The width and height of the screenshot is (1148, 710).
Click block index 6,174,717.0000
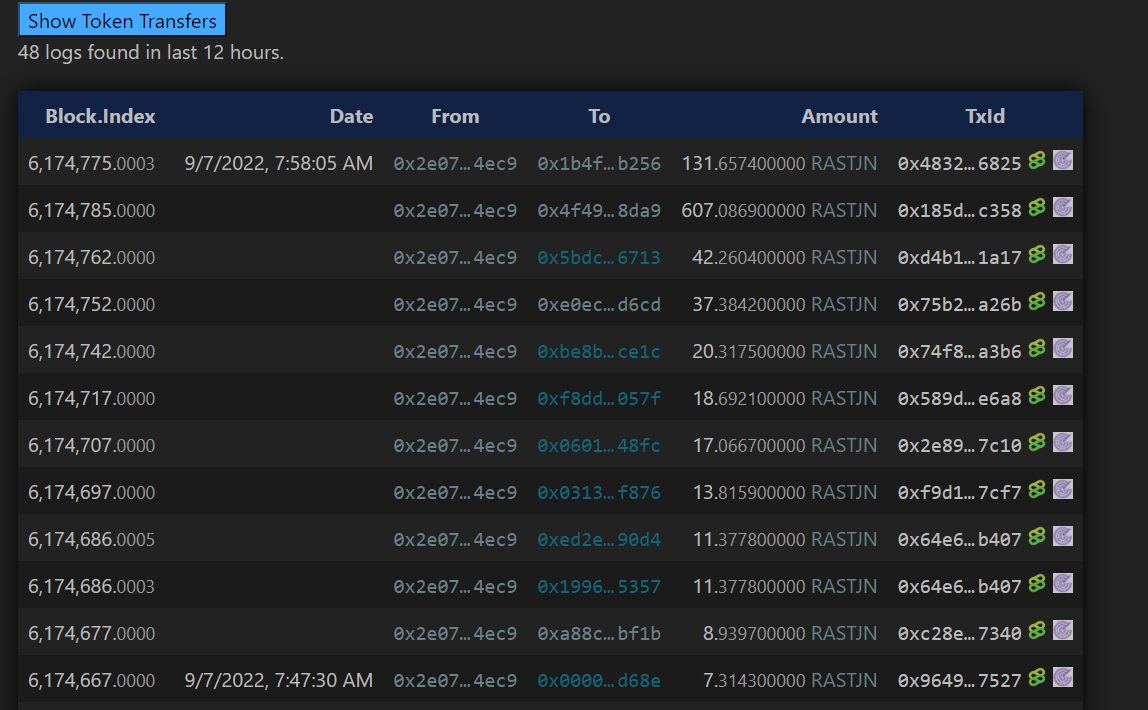92,398
